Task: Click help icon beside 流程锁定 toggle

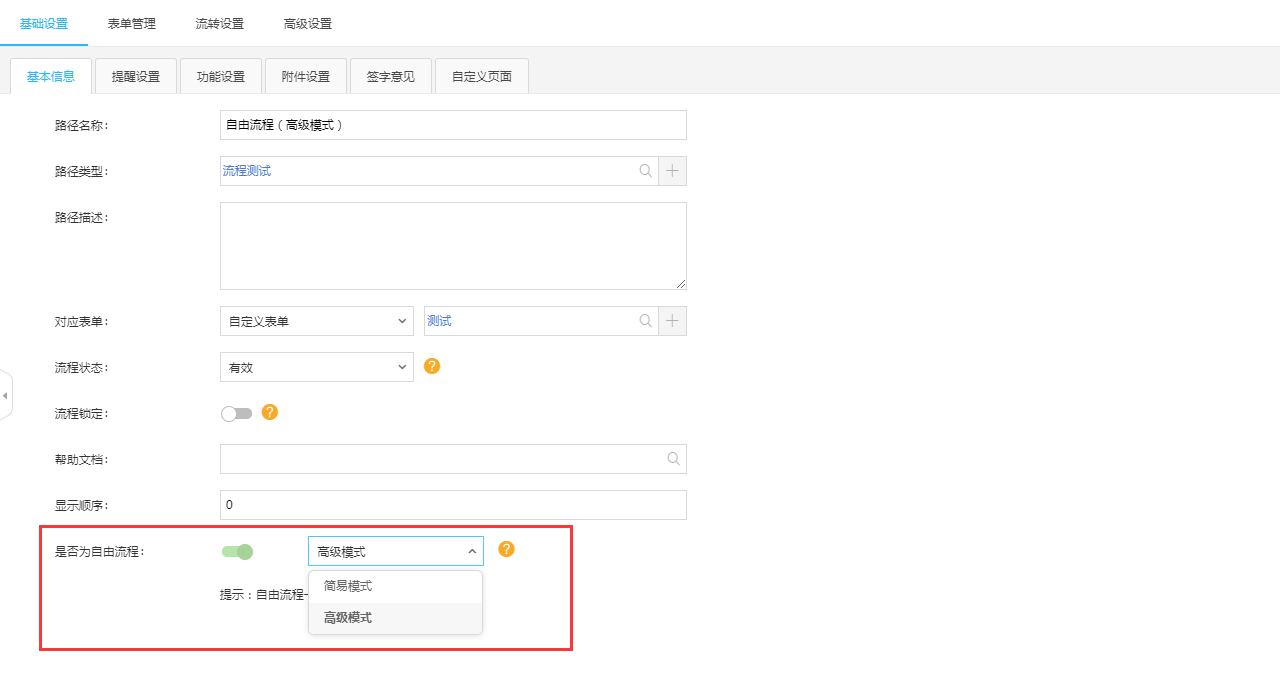Action: [x=270, y=412]
